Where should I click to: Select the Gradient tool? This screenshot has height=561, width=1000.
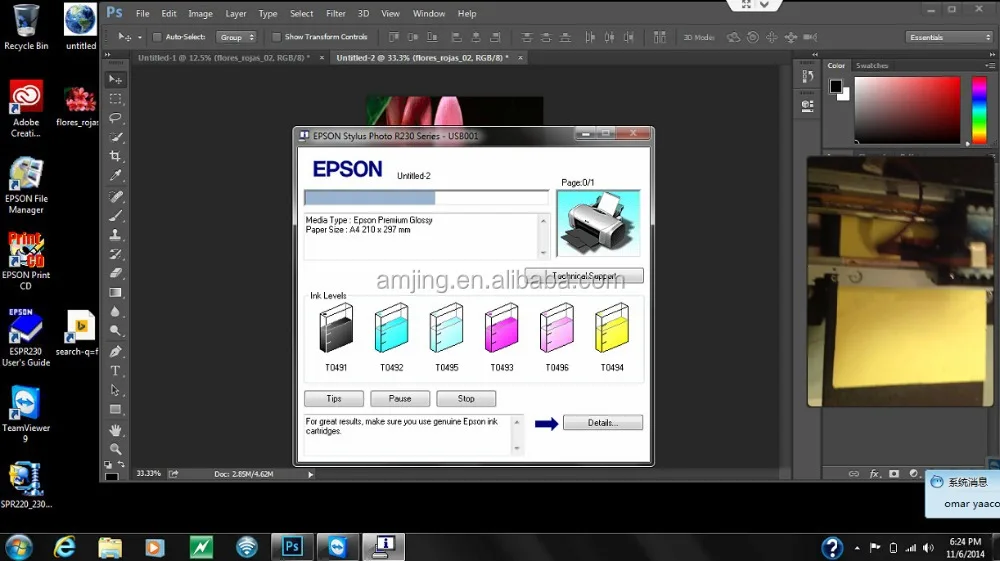(115, 293)
